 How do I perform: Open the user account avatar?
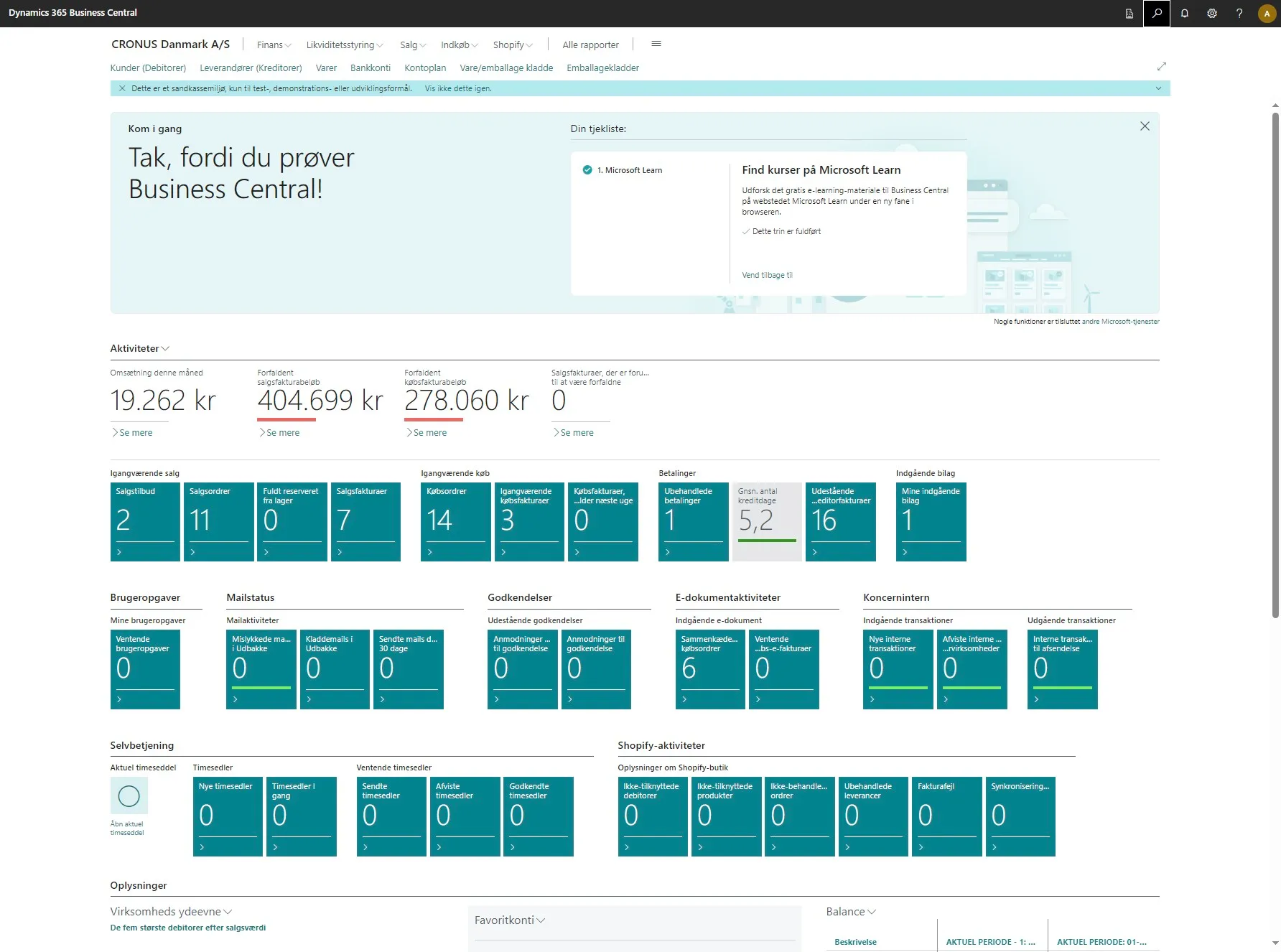(1267, 13)
